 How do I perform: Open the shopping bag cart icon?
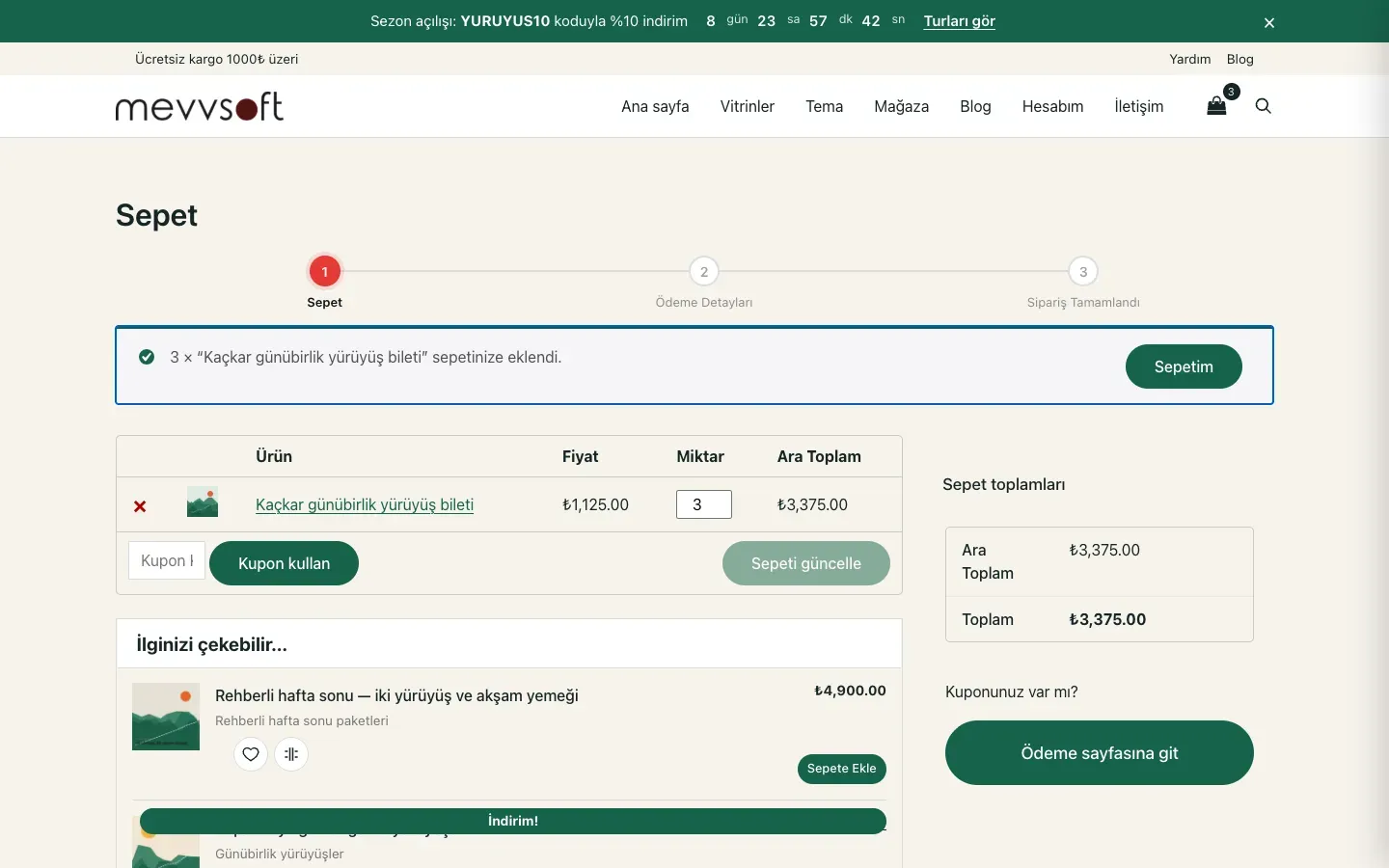(x=1217, y=105)
